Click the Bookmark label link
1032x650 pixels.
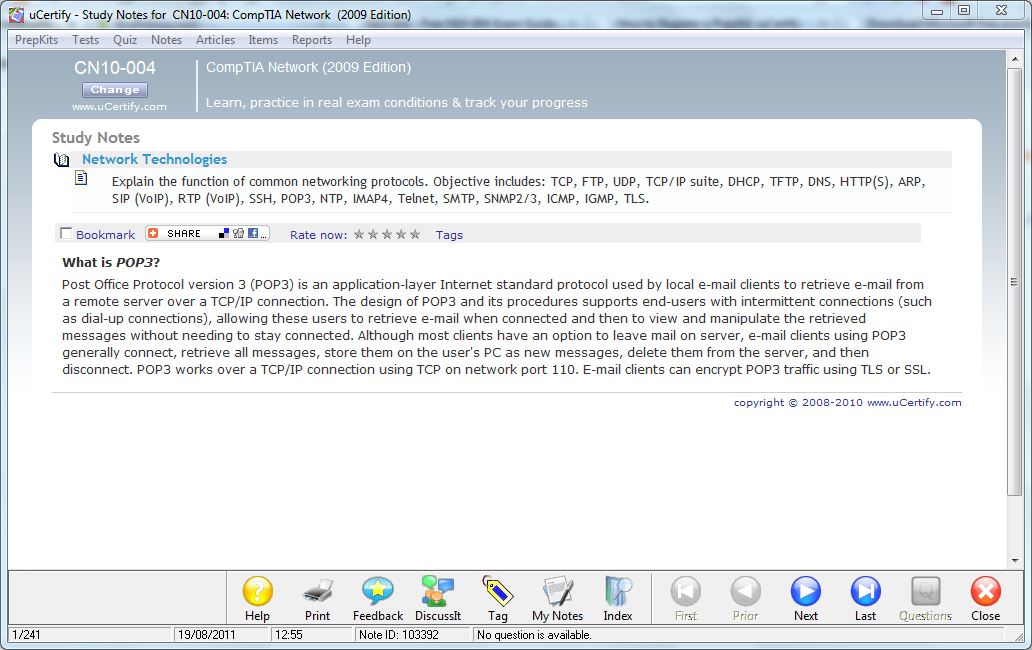[105, 235]
